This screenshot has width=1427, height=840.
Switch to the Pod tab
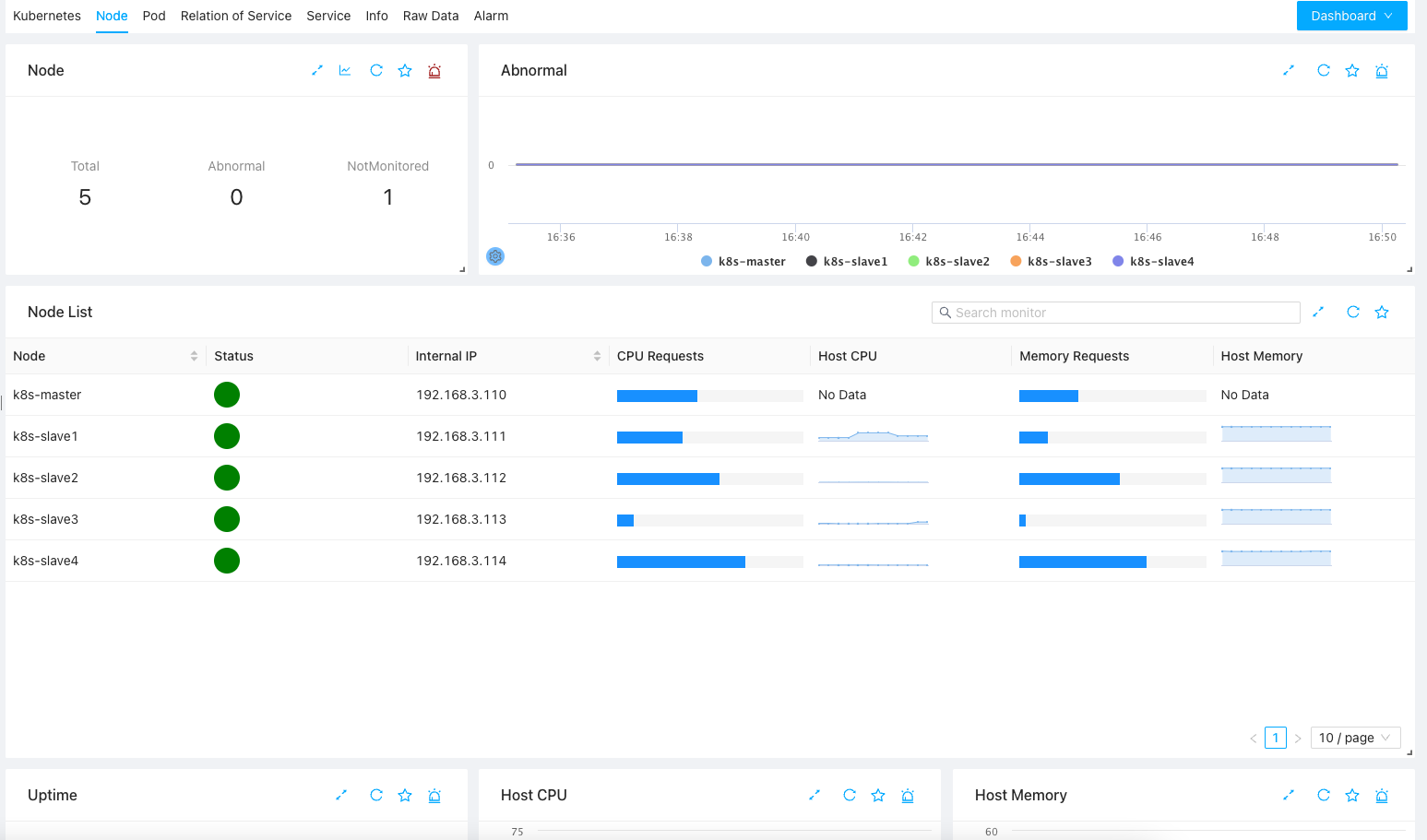(154, 16)
